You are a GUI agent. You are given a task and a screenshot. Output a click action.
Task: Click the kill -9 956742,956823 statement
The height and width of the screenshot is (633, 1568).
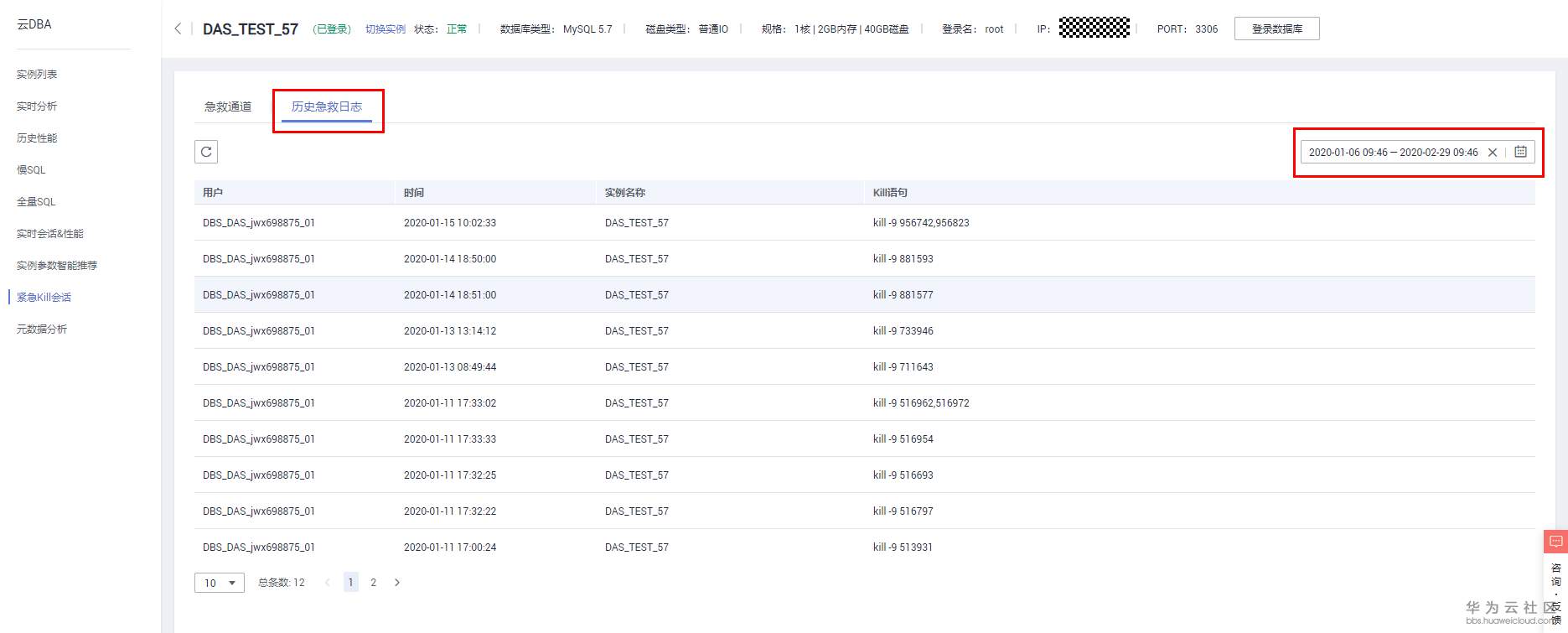(921, 223)
